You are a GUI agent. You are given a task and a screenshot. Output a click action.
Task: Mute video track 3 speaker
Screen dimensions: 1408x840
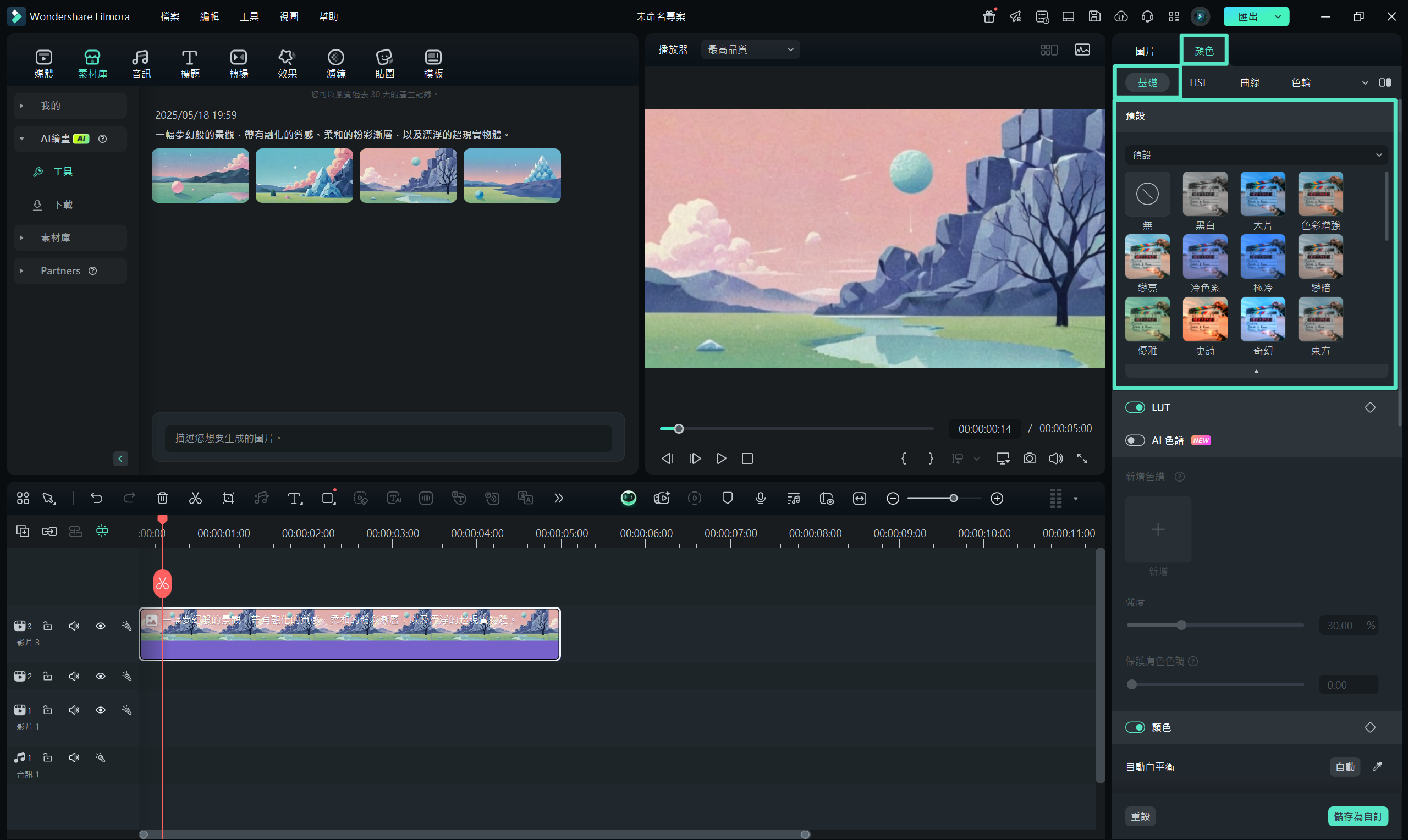click(x=74, y=626)
